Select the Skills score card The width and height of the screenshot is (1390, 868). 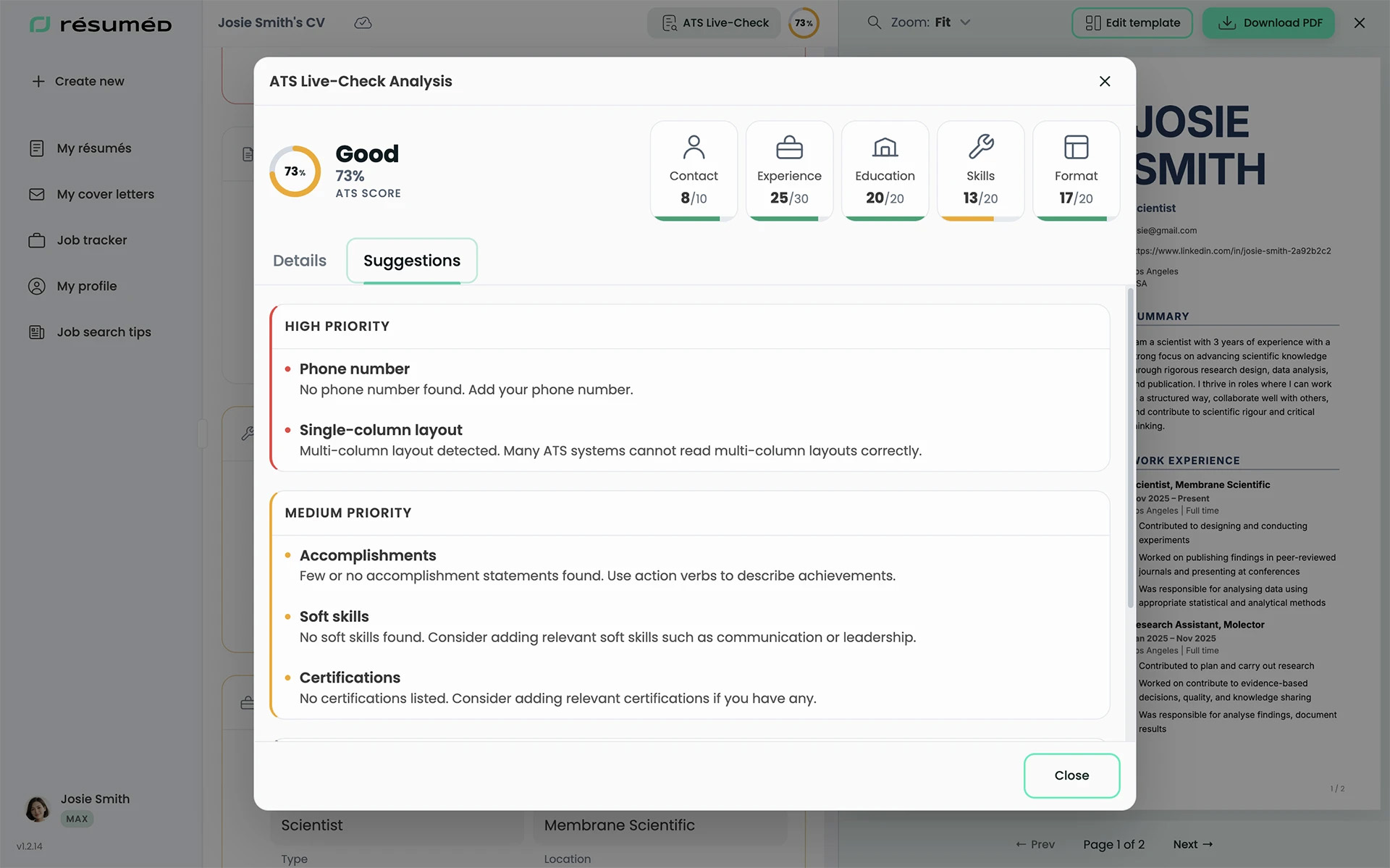coord(980,171)
